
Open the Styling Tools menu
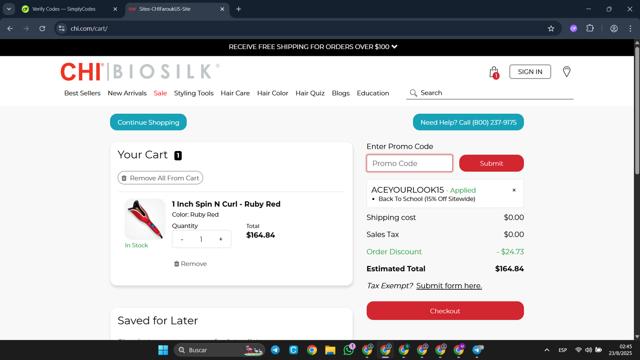click(x=193, y=93)
